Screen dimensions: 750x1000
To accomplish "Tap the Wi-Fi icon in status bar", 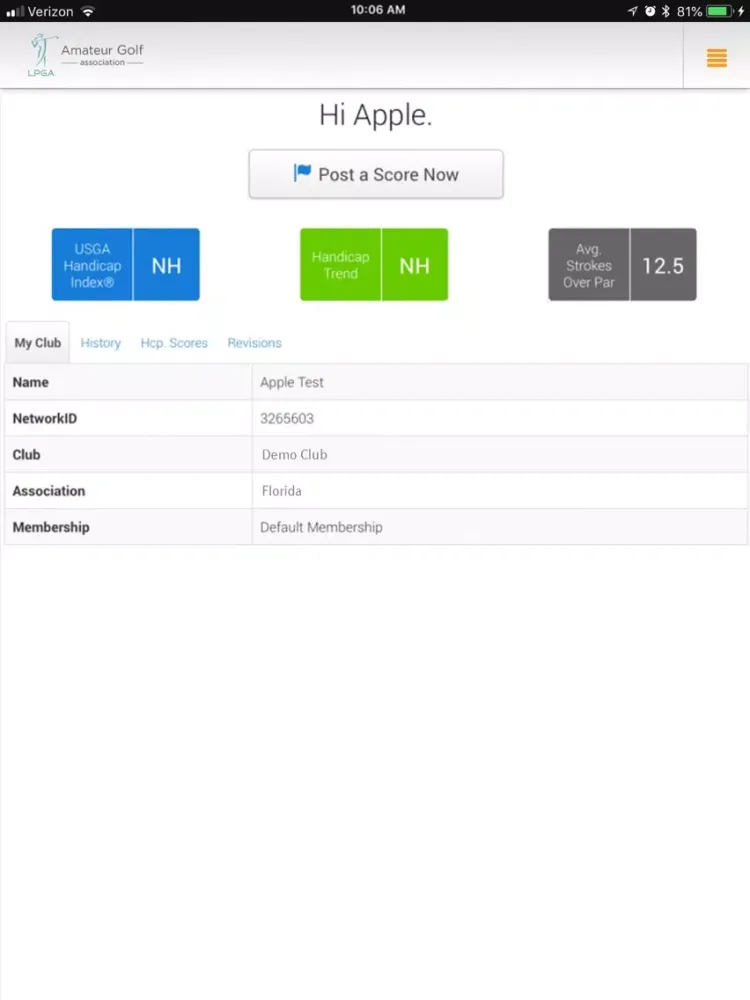I will 88,11.
